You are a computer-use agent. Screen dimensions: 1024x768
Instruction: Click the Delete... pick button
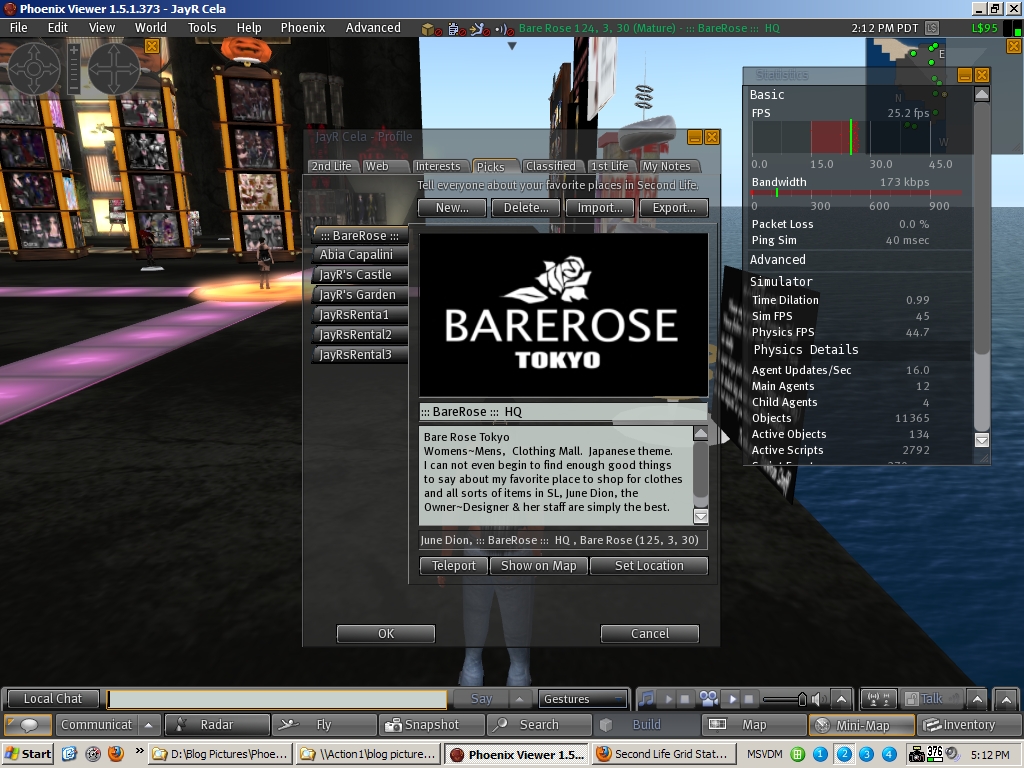(526, 208)
